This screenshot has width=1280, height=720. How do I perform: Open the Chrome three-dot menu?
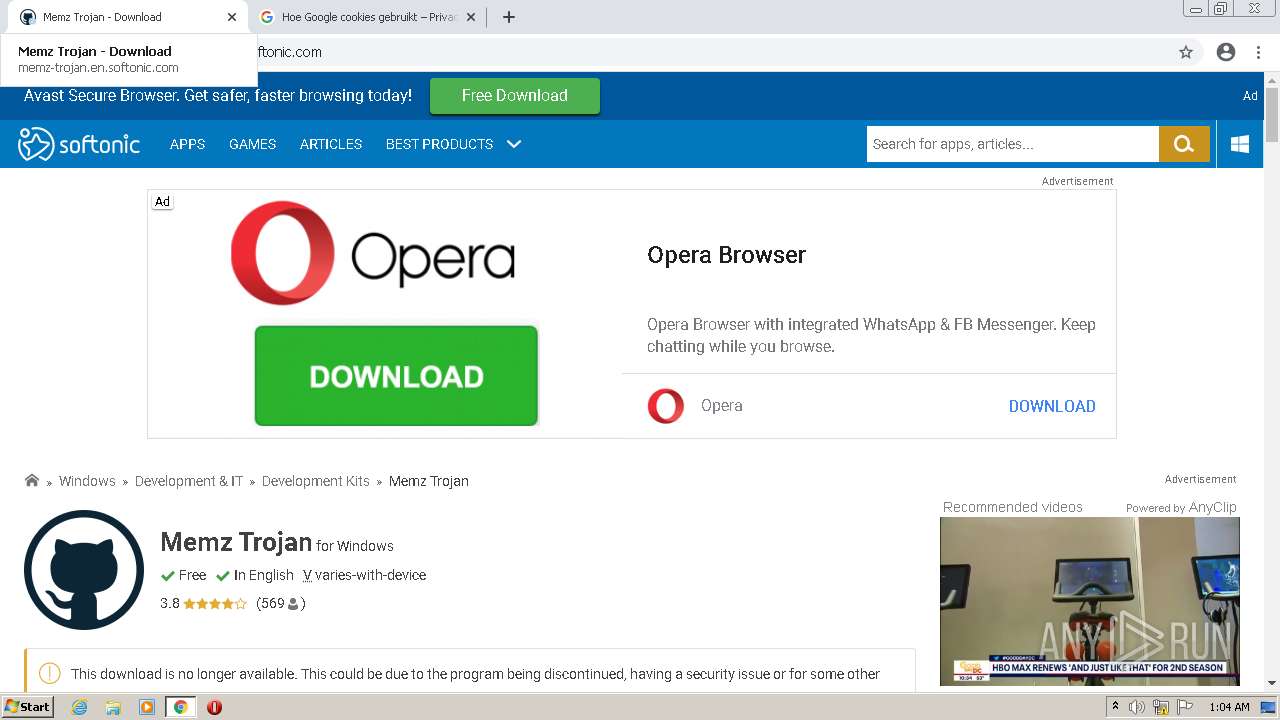pyautogui.click(x=1258, y=52)
